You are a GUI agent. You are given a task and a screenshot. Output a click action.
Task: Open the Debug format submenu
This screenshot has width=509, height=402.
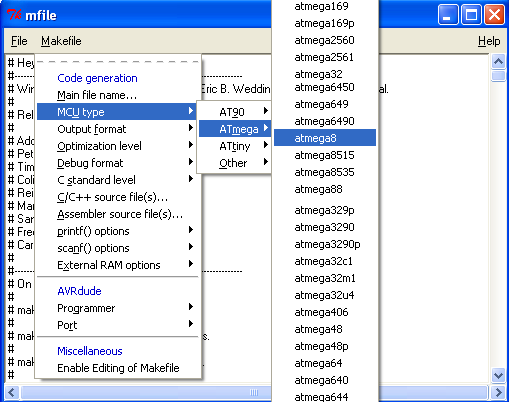[x=118, y=163]
